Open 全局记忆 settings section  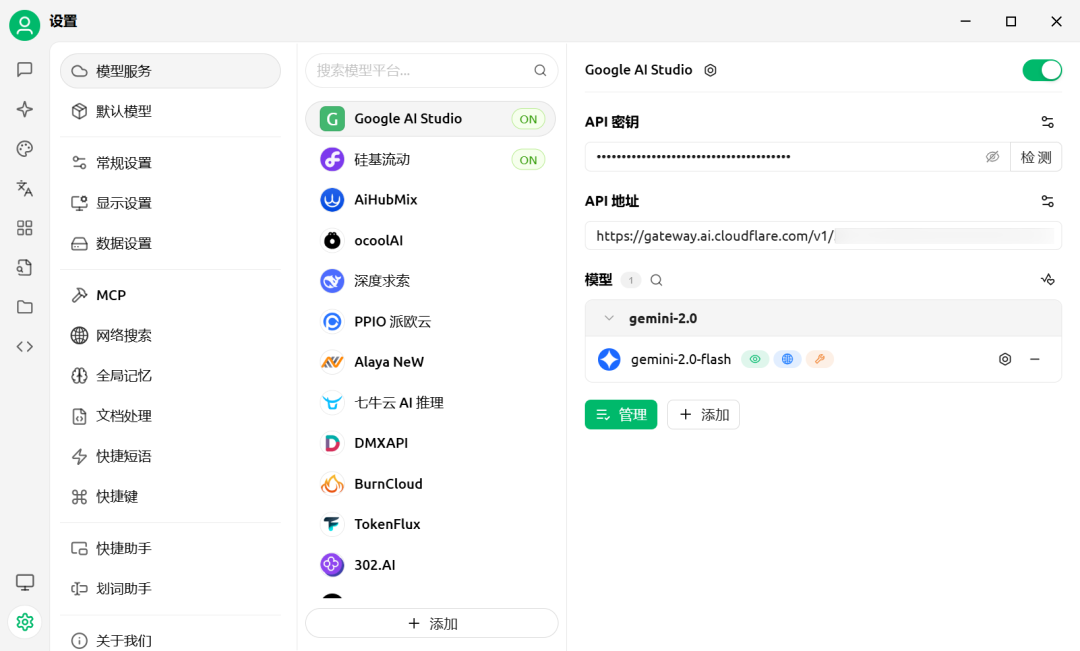[170, 375]
